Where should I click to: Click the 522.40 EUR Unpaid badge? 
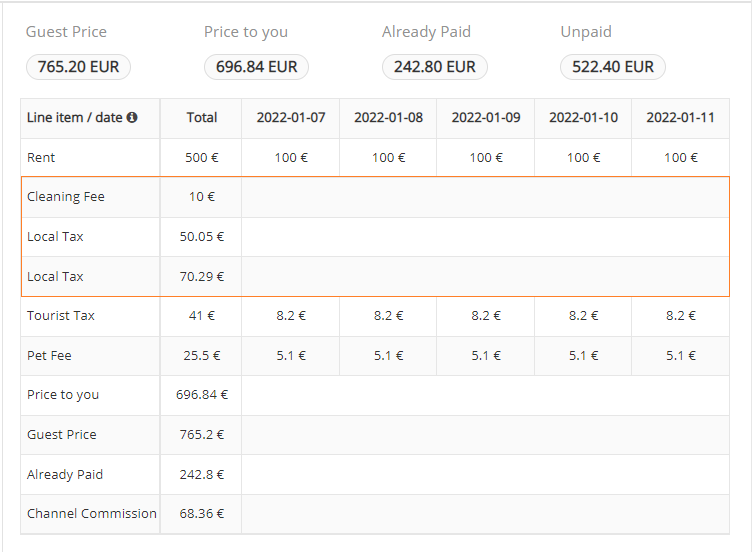(612, 67)
